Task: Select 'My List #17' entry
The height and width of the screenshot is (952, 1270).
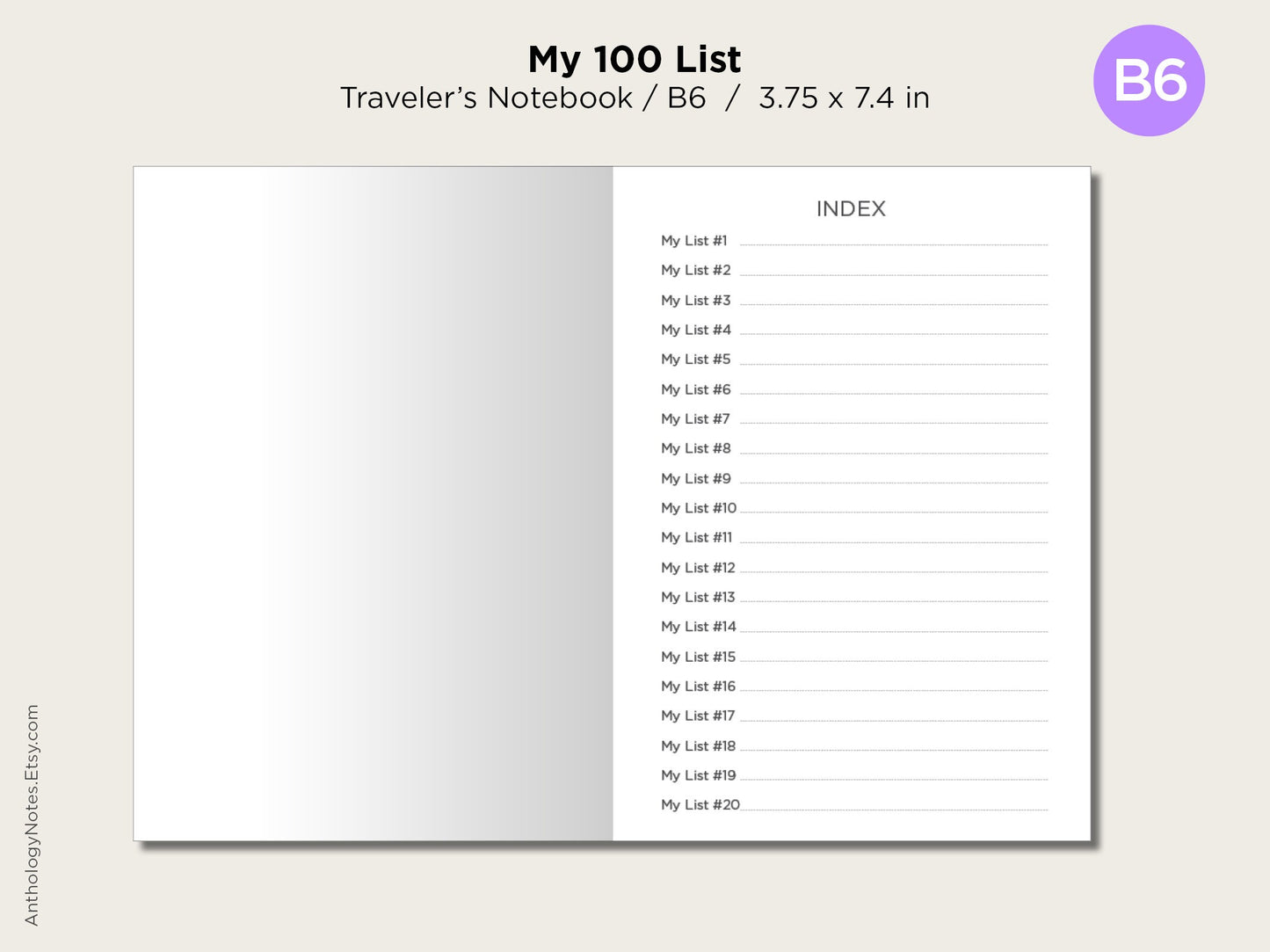Action: pyautogui.click(x=698, y=716)
